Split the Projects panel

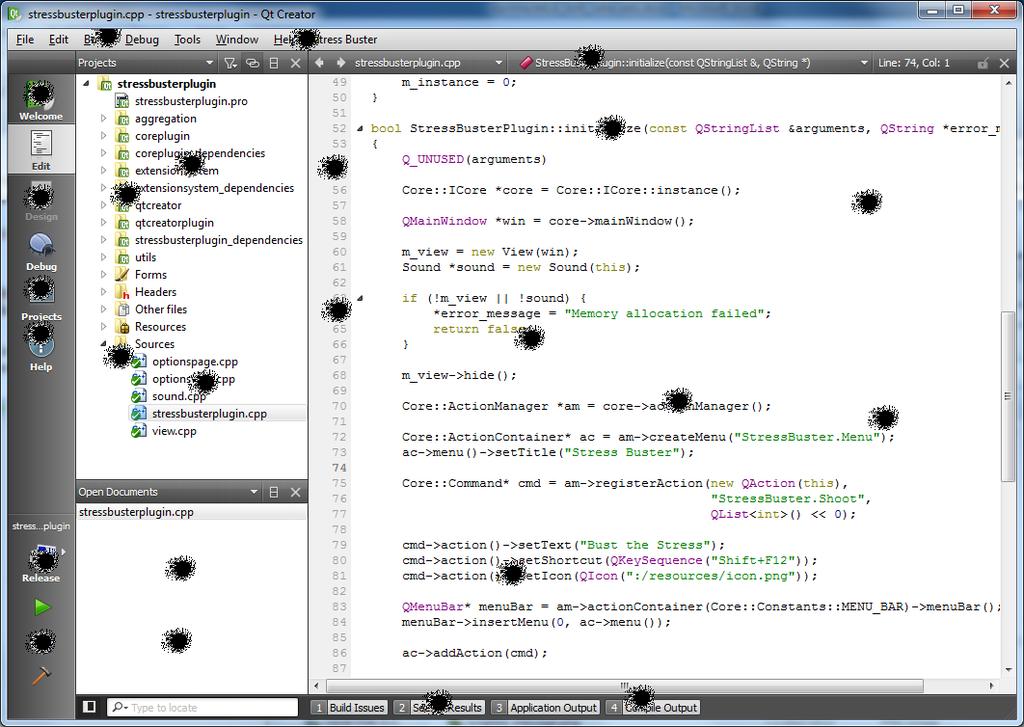[274, 63]
